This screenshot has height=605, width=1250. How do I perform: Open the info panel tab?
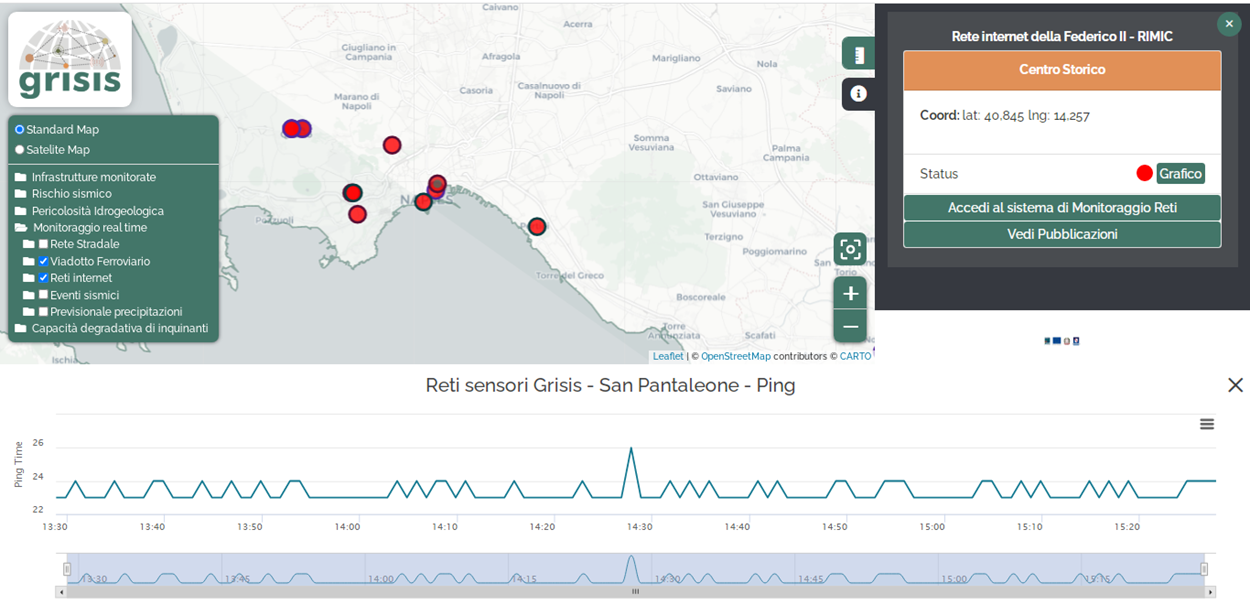tap(857, 94)
